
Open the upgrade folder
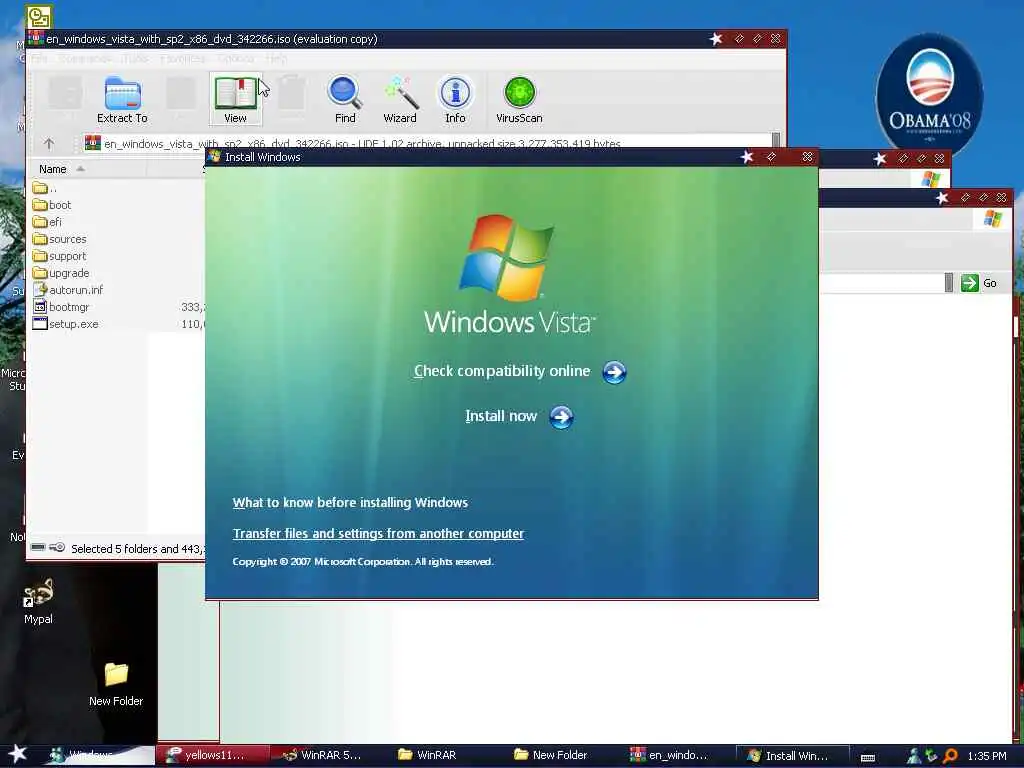[x=61, y=272]
